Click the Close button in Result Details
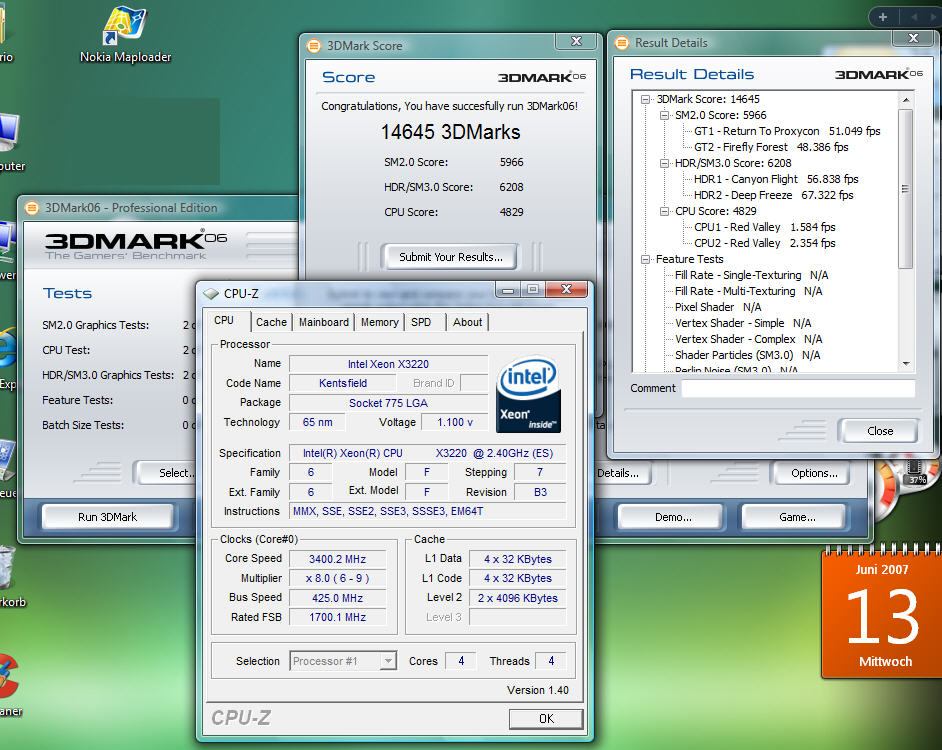942x750 pixels. pyautogui.click(x=880, y=431)
